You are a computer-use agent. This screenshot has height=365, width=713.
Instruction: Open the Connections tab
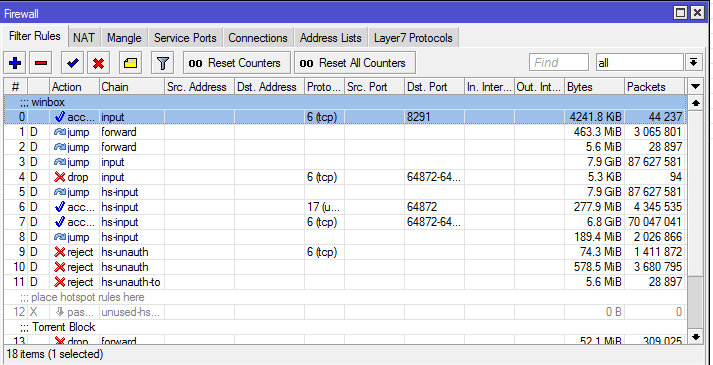[x=258, y=38]
